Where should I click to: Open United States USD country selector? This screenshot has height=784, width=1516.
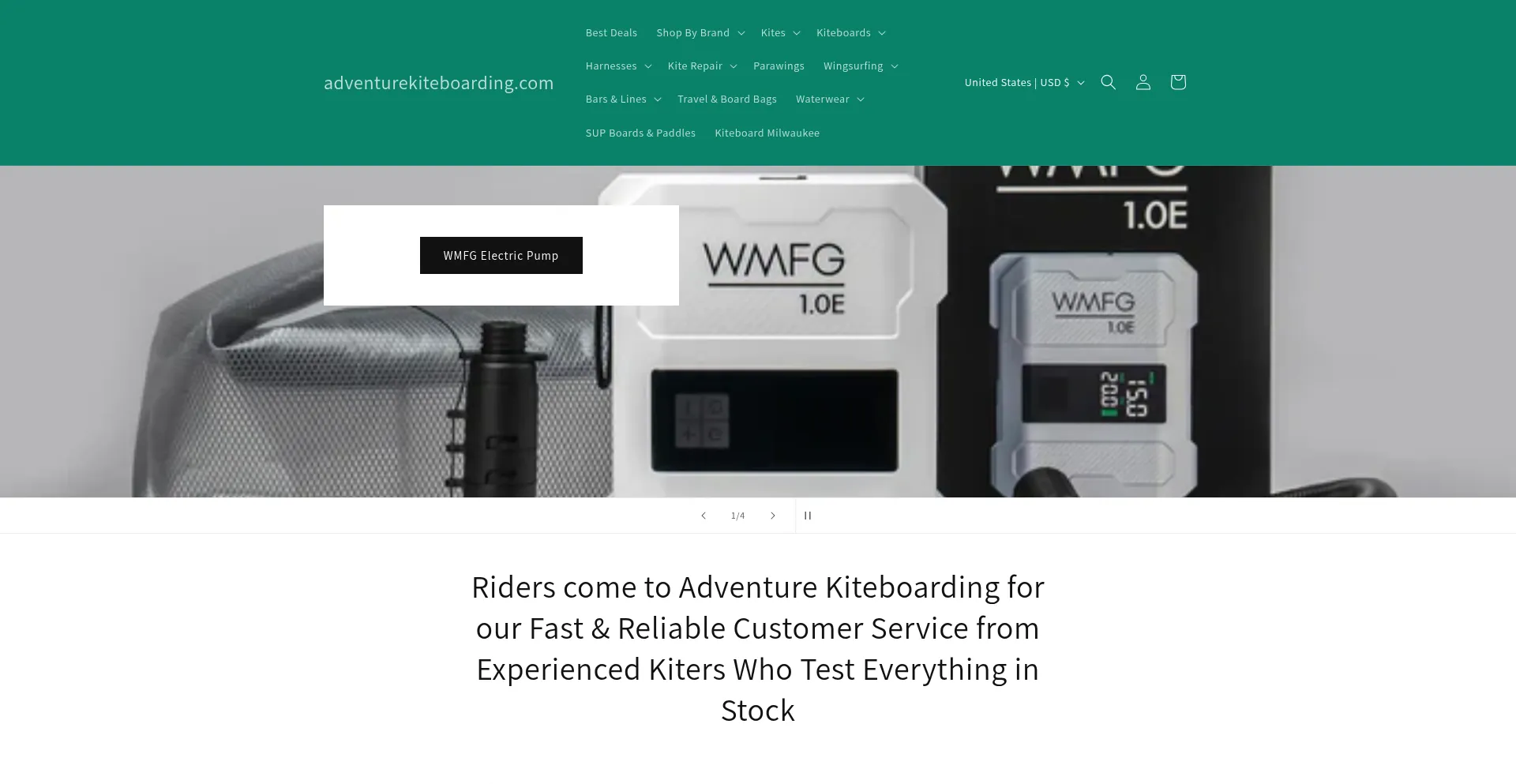pyautogui.click(x=1024, y=82)
